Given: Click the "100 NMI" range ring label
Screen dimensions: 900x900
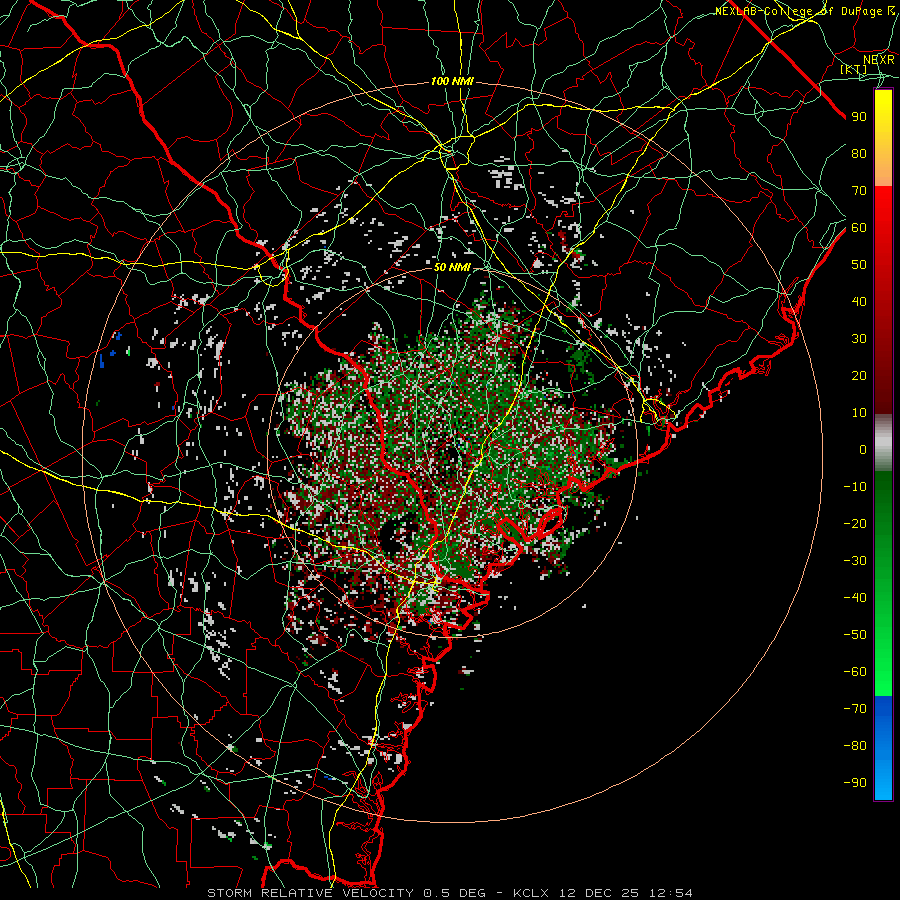Looking at the screenshot, I should pos(452,82).
